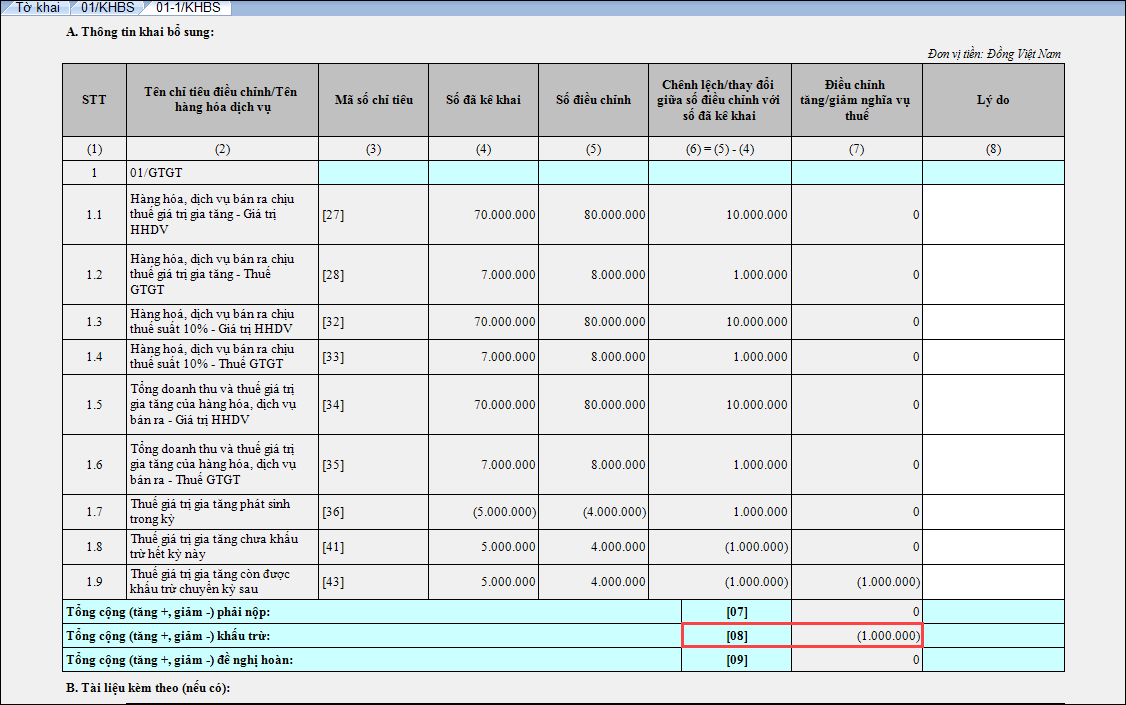Image resolution: width=1126 pixels, height=705 pixels.
Task: Select the [09] đề nghị hoàn total value
Action: 857,660
